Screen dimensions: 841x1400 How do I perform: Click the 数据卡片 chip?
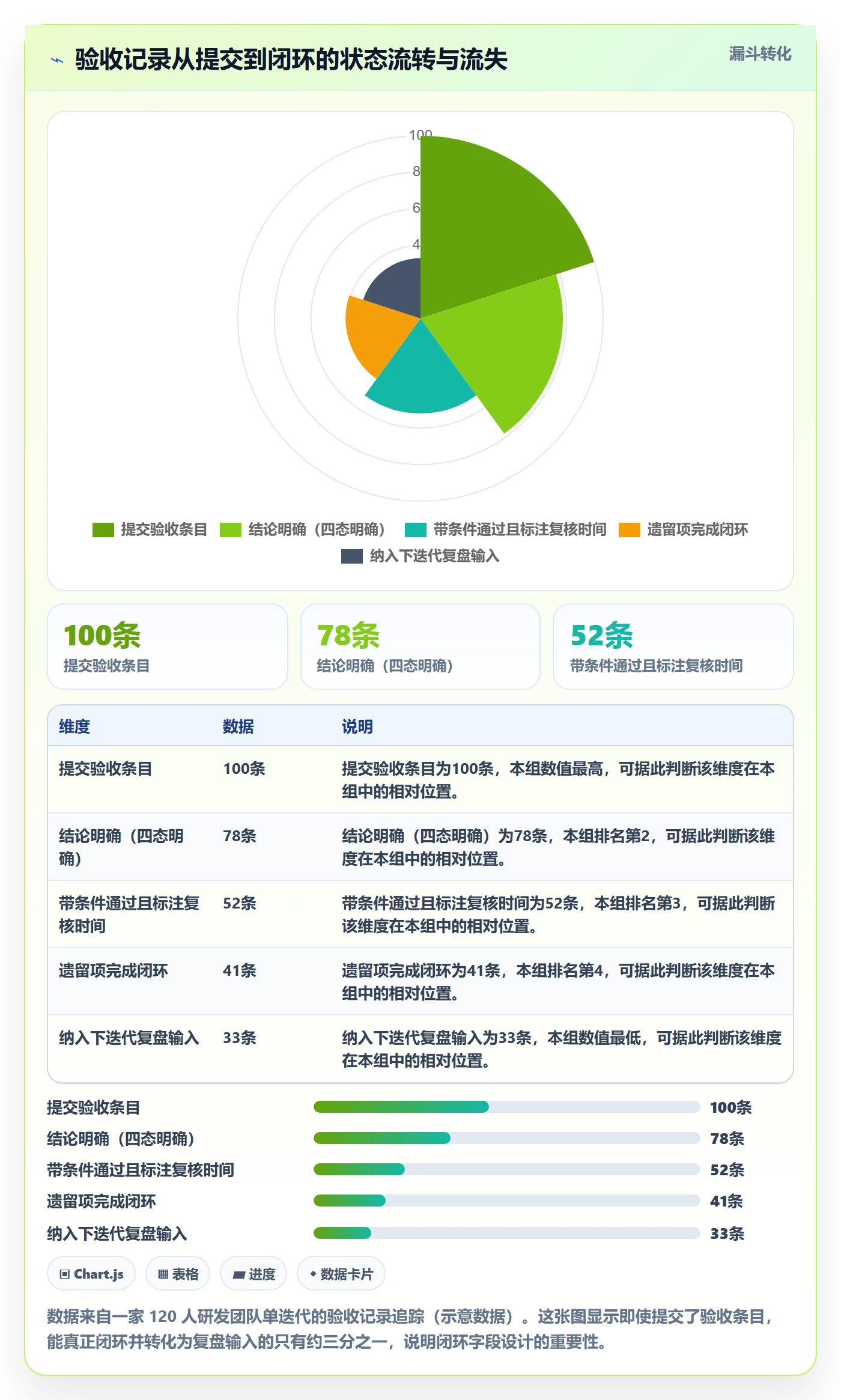pos(341,1274)
